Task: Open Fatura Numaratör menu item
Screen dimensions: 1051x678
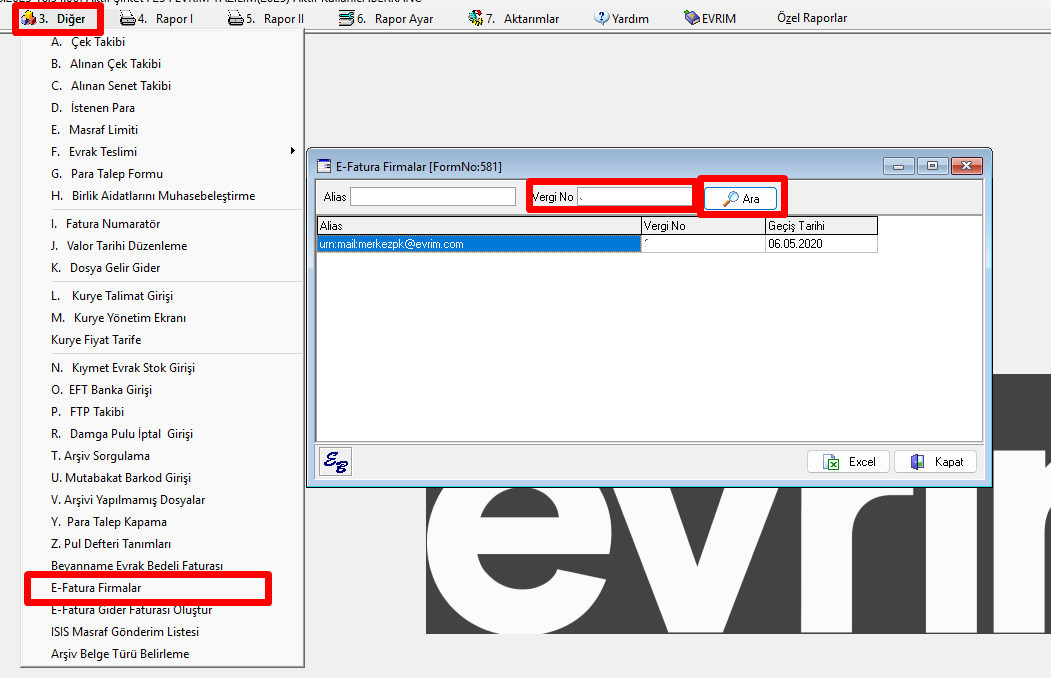Action: 162,224
